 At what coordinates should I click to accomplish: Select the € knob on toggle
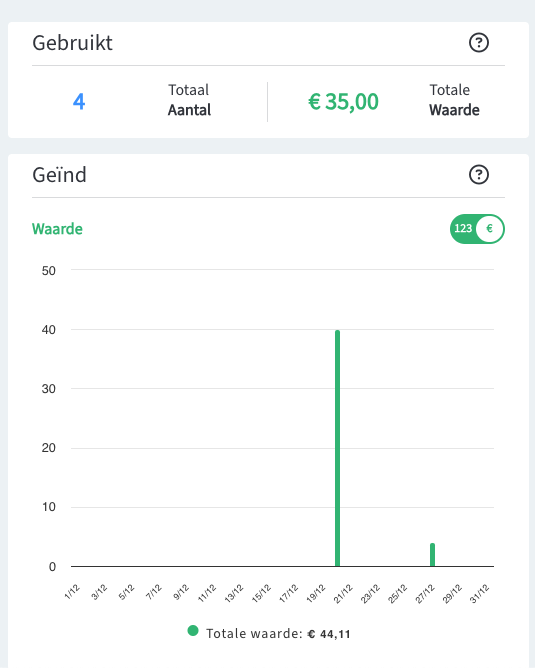[x=489, y=229]
